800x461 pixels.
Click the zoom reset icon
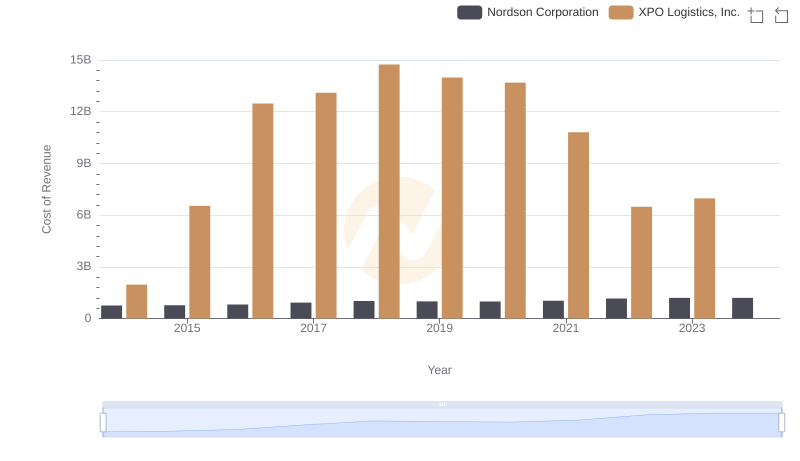[781, 15]
